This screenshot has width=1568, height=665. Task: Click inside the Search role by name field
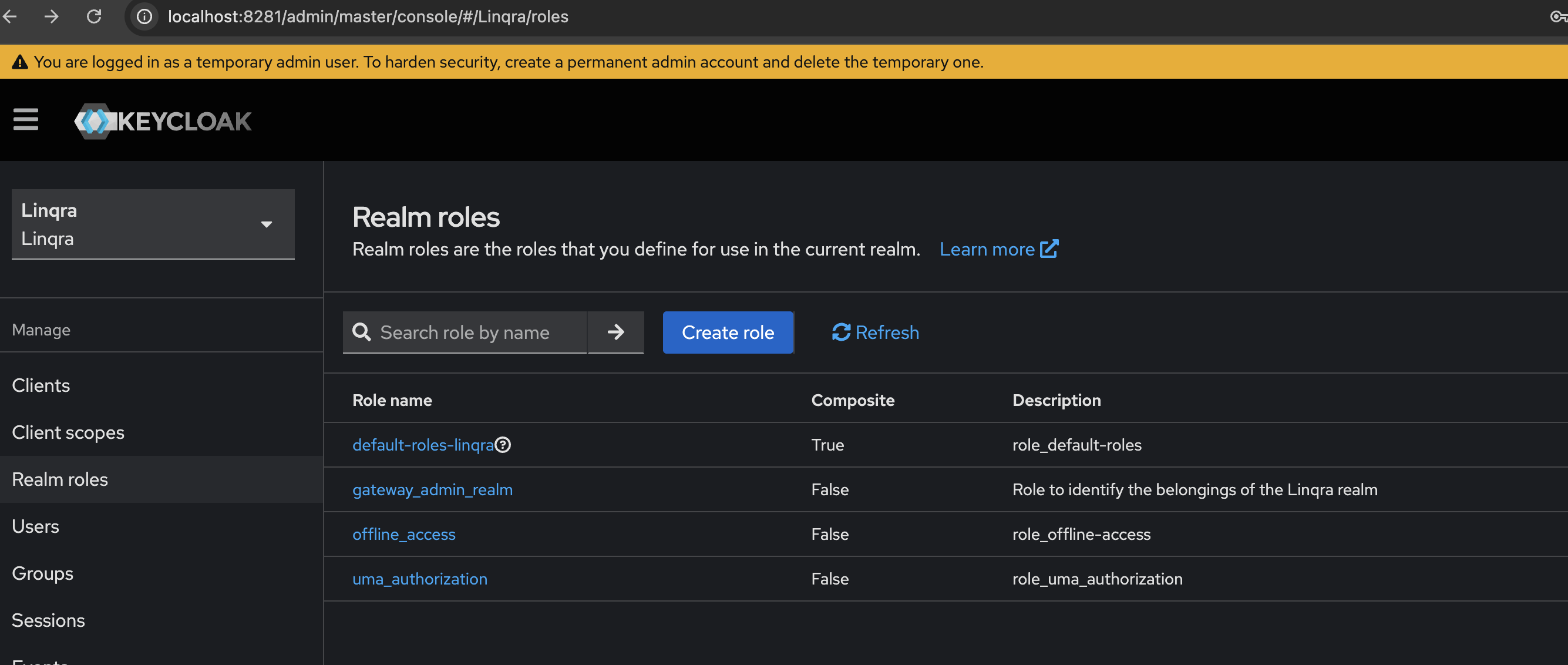point(475,332)
